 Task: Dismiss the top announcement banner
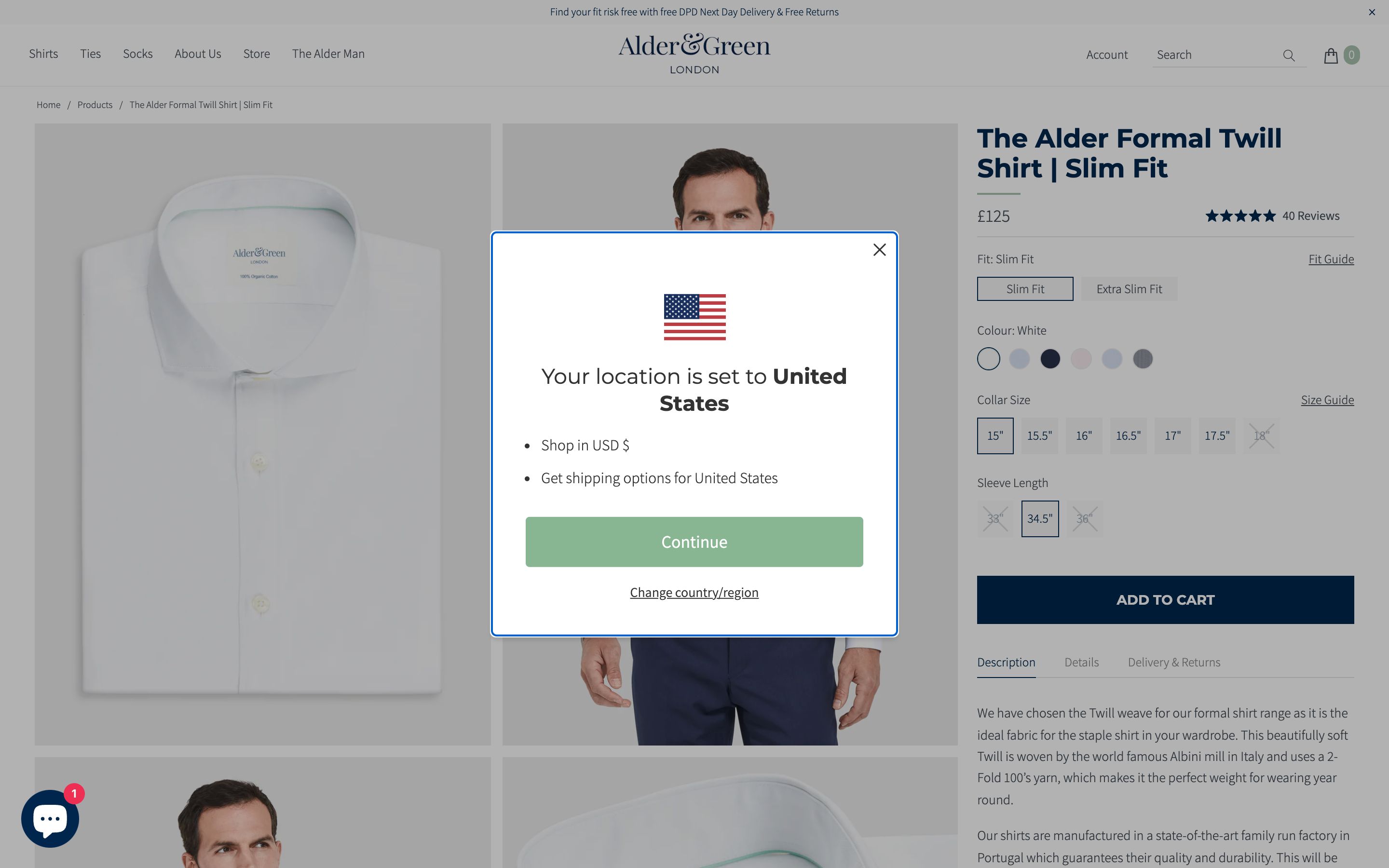(1372, 12)
